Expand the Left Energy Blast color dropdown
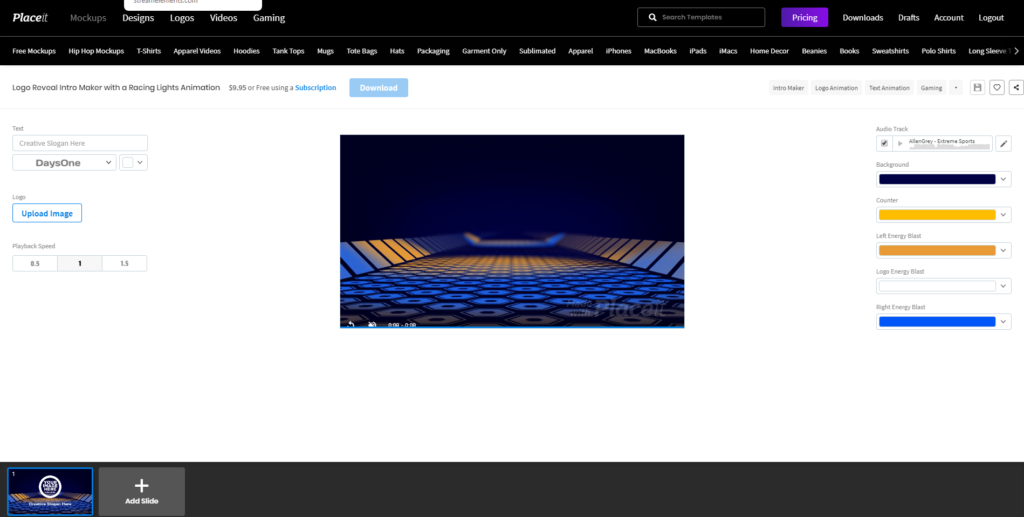This screenshot has width=1024, height=517. [1003, 250]
